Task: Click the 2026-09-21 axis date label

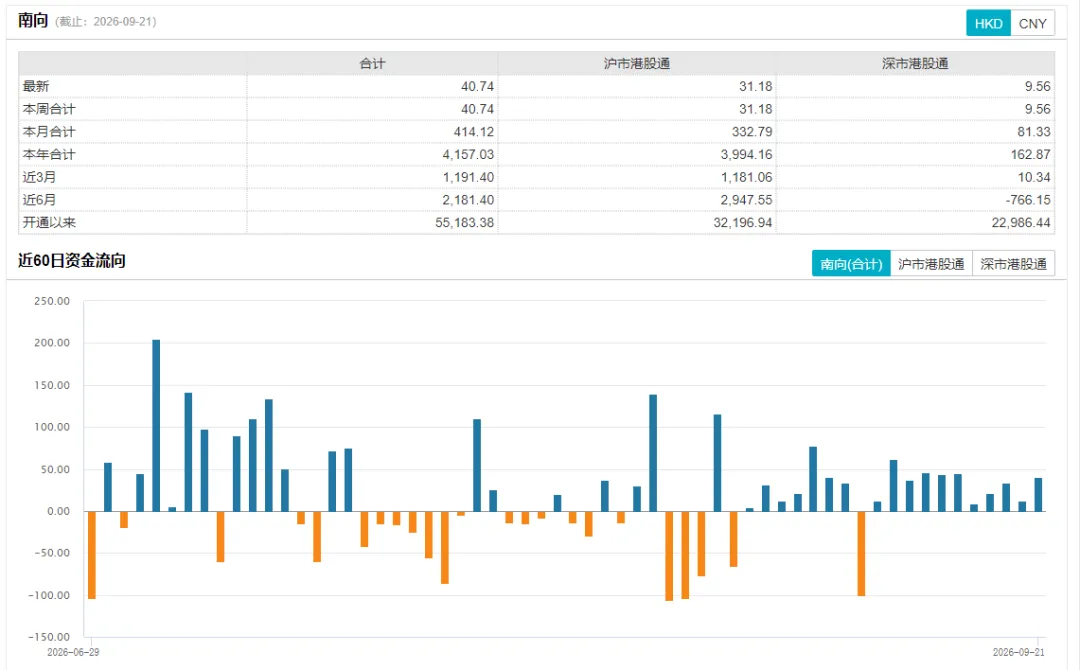Action: [x=1019, y=652]
